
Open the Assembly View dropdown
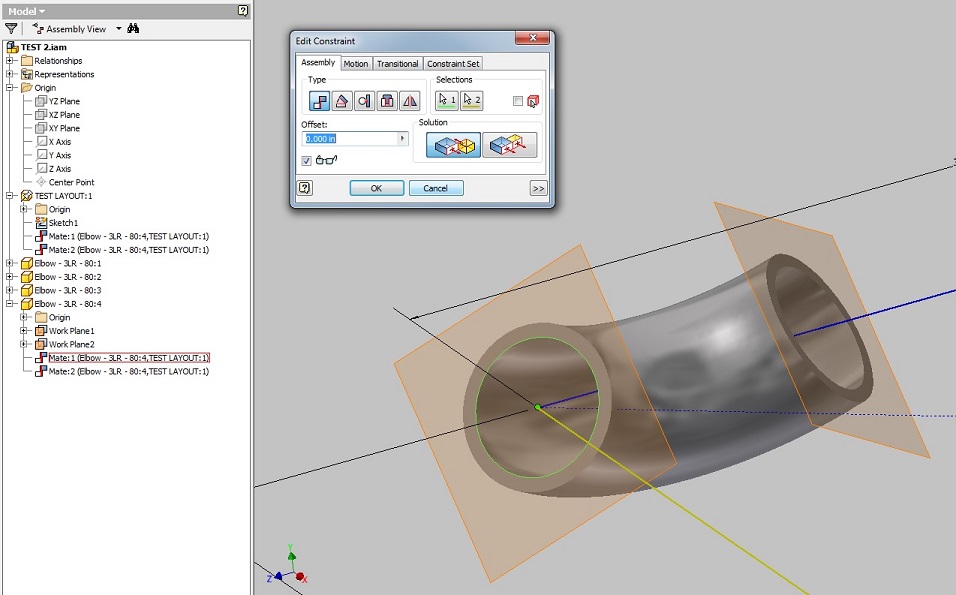117,28
